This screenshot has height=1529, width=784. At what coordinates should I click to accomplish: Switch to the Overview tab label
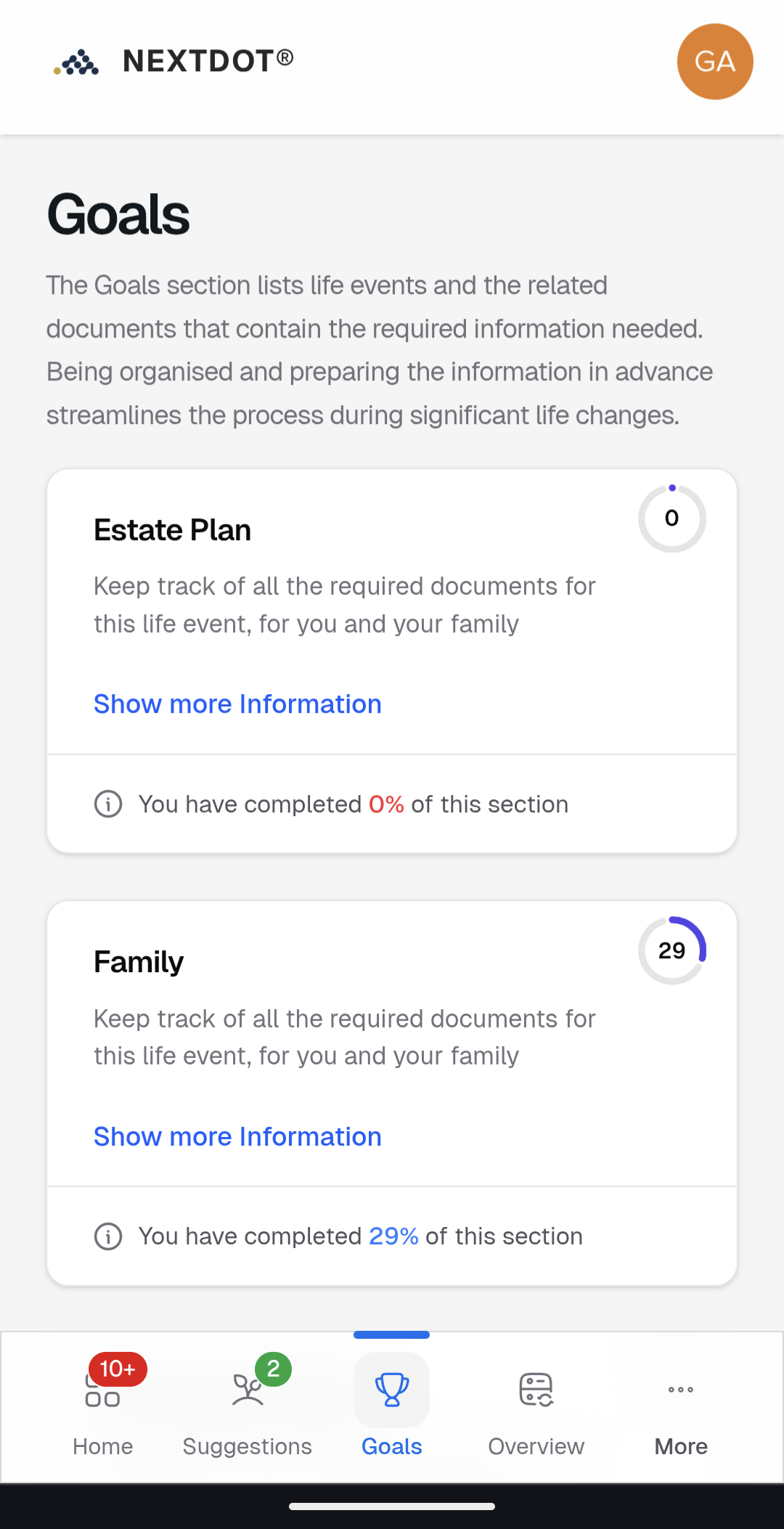click(x=536, y=1446)
